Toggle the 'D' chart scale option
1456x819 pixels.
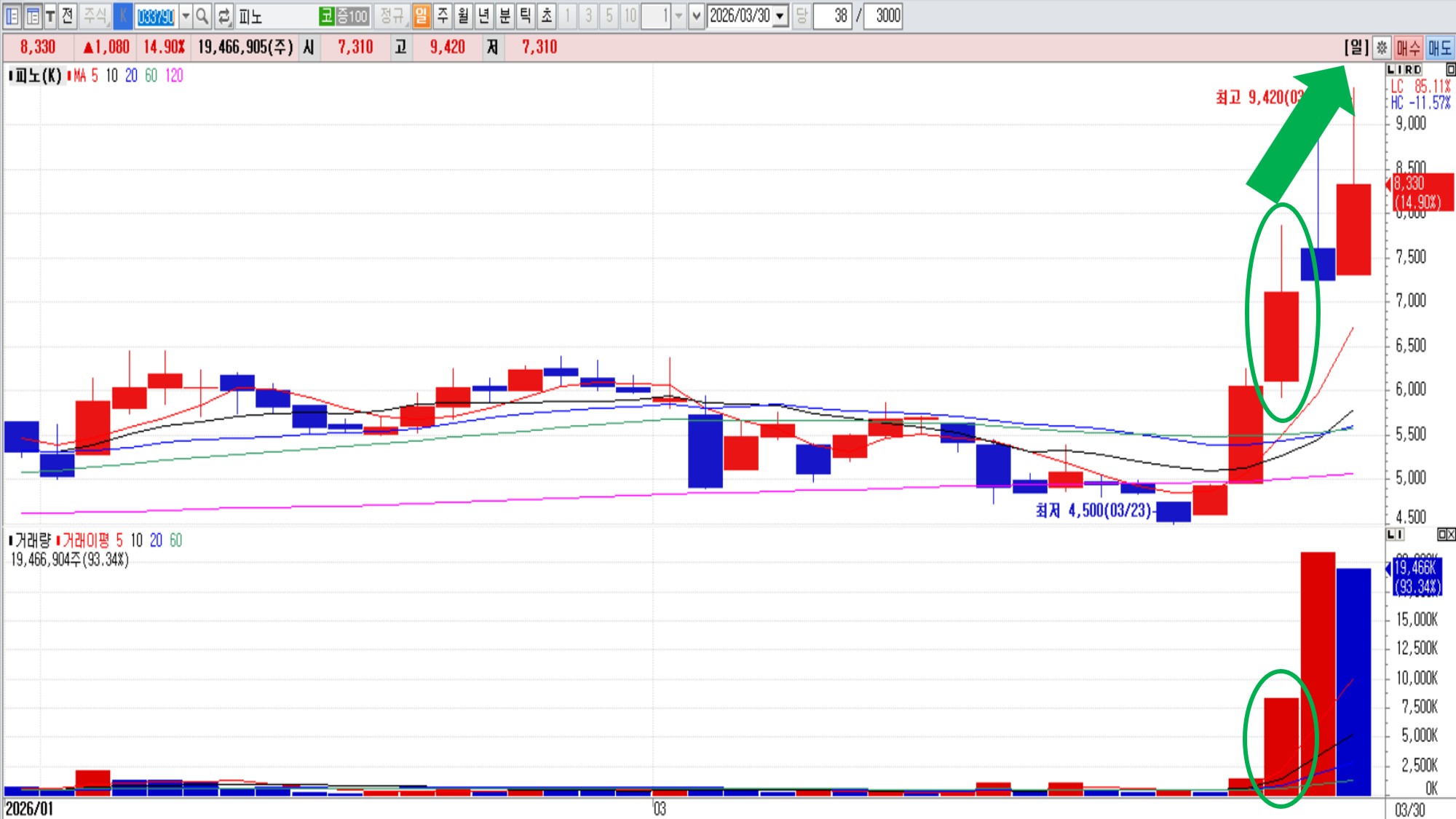click(1417, 69)
